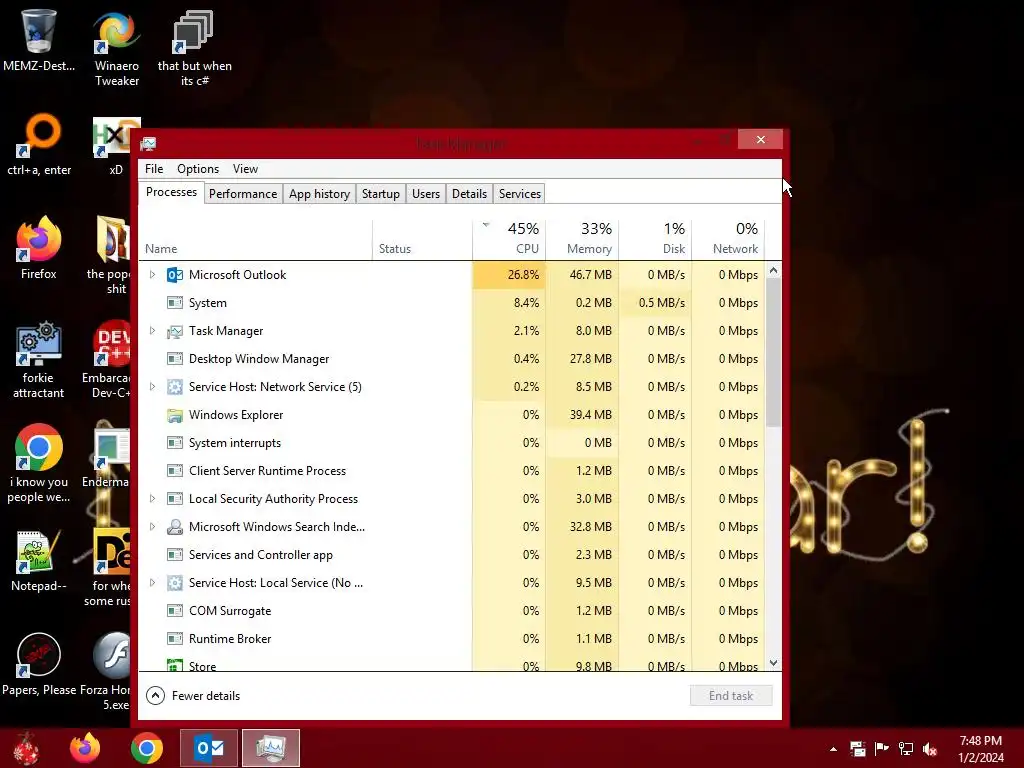This screenshot has height=768, width=1024.
Task: Click the Action Center flag tray icon
Action: click(882, 749)
